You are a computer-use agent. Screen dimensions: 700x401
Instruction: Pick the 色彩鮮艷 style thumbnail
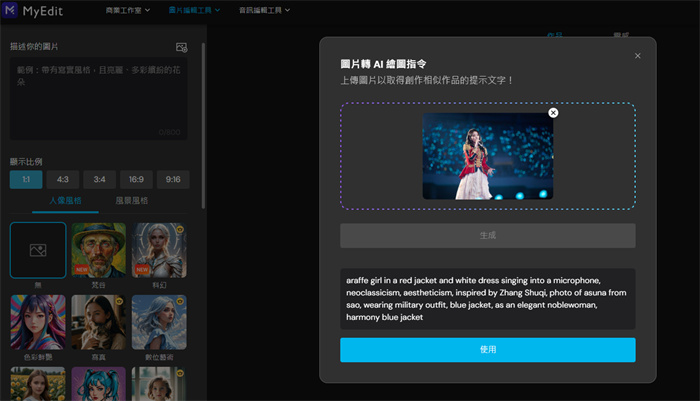tap(38, 321)
